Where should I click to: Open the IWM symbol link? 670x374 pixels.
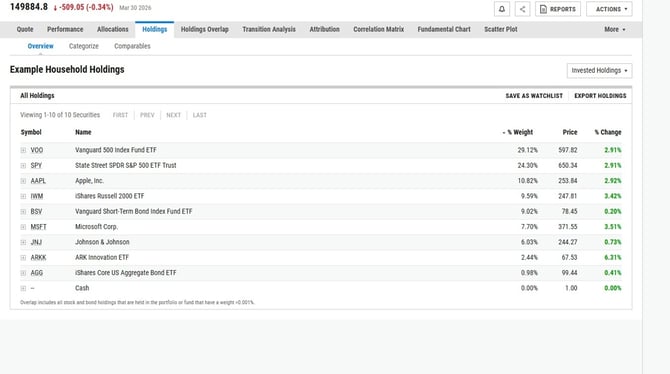coord(37,196)
